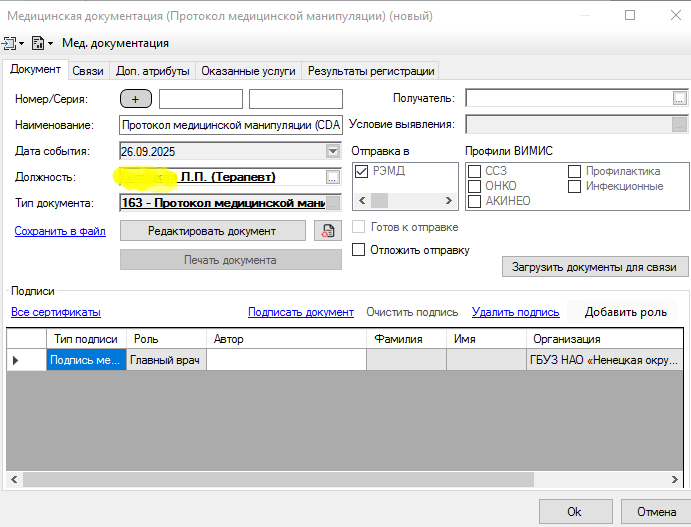Click the row indicator arrow in signatures grid
Screen dimensions: 691x527
(15, 360)
